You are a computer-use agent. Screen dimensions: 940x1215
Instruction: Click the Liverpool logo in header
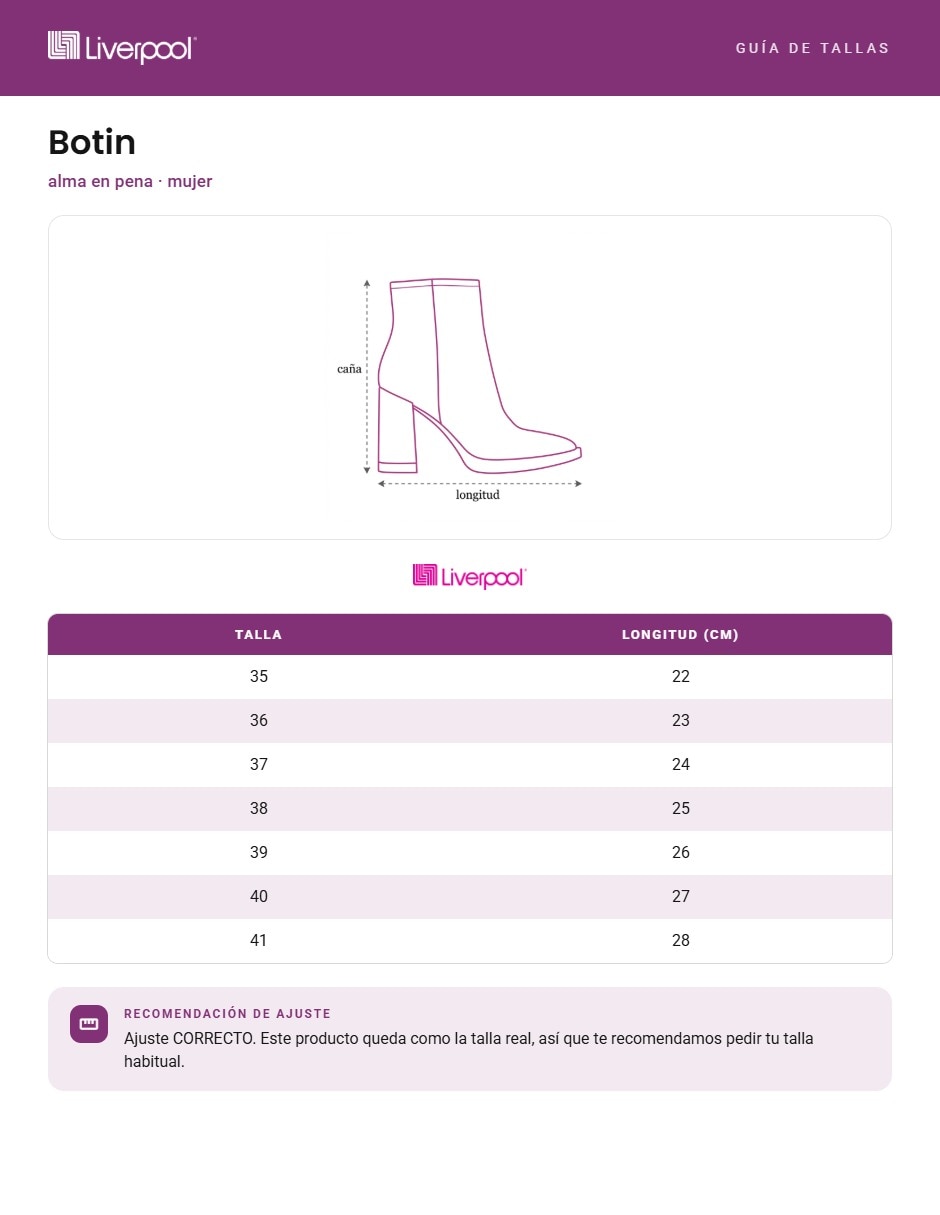point(122,47)
